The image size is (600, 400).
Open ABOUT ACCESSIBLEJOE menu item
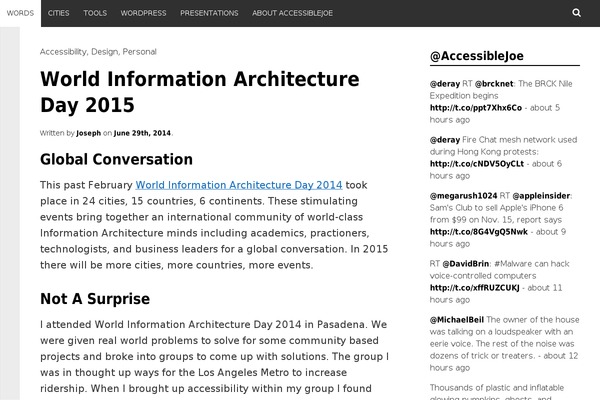coord(292,13)
